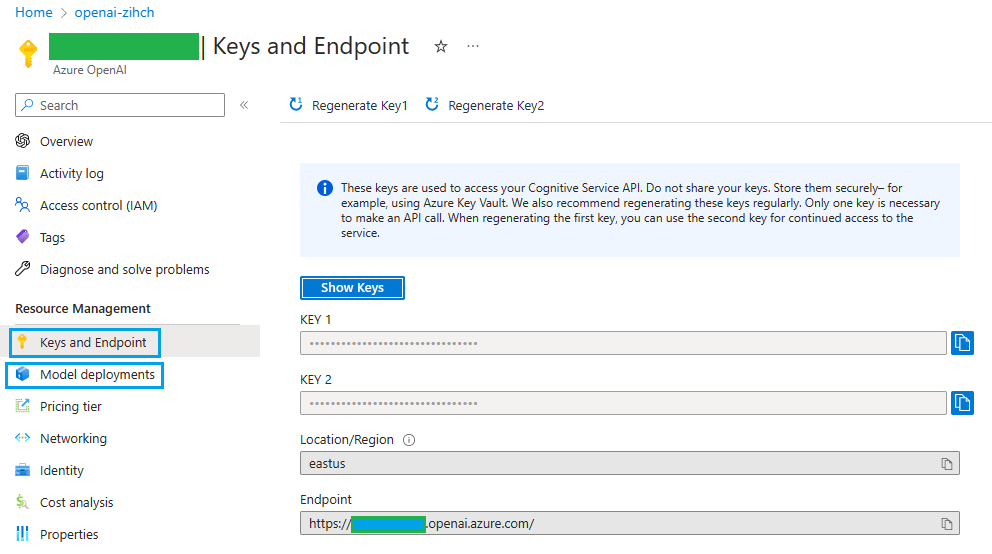Open the Overview menu item
Screen dimensions: 992x554
[66, 142]
